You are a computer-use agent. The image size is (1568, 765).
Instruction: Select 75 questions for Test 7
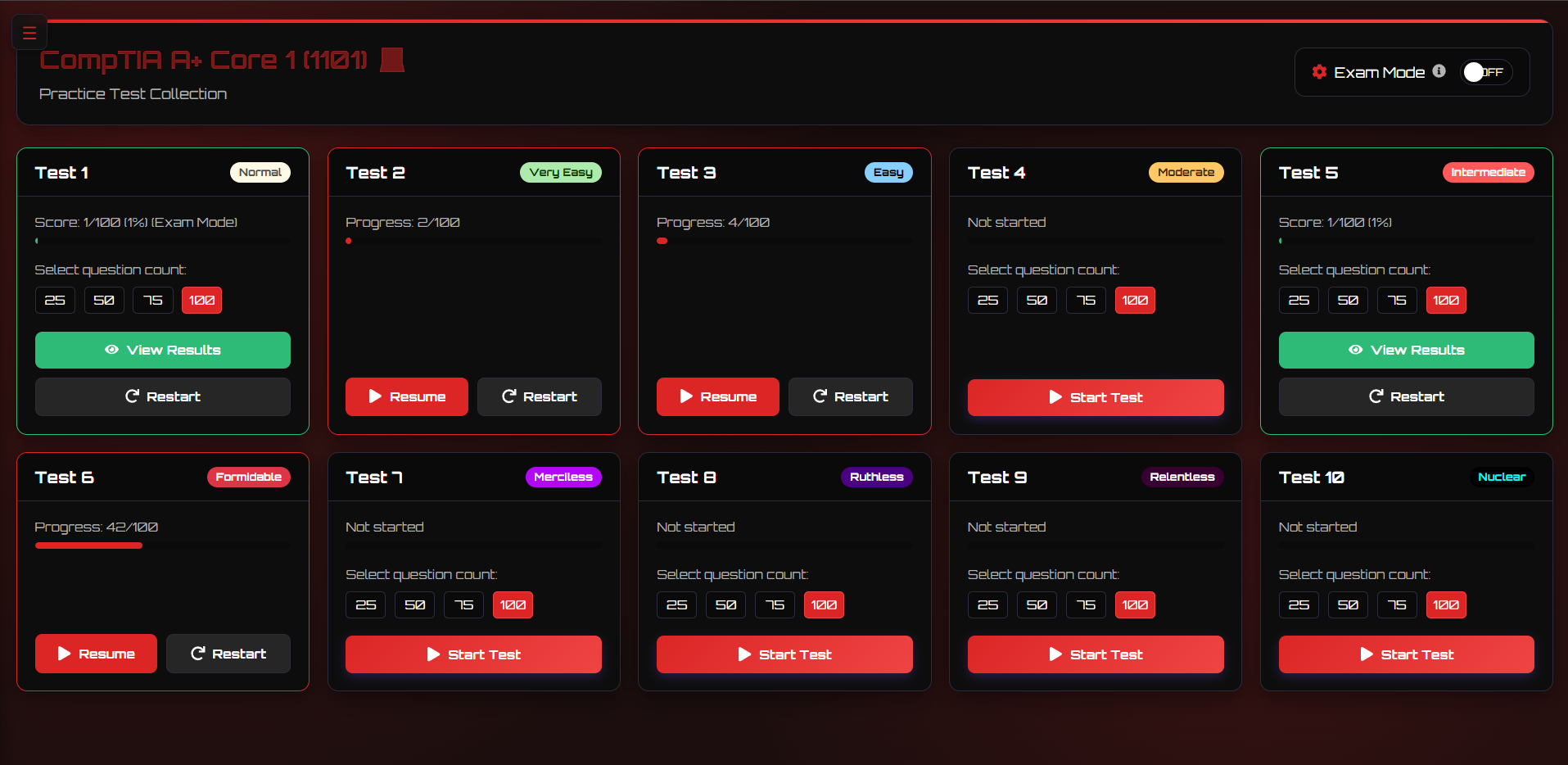pos(463,605)
